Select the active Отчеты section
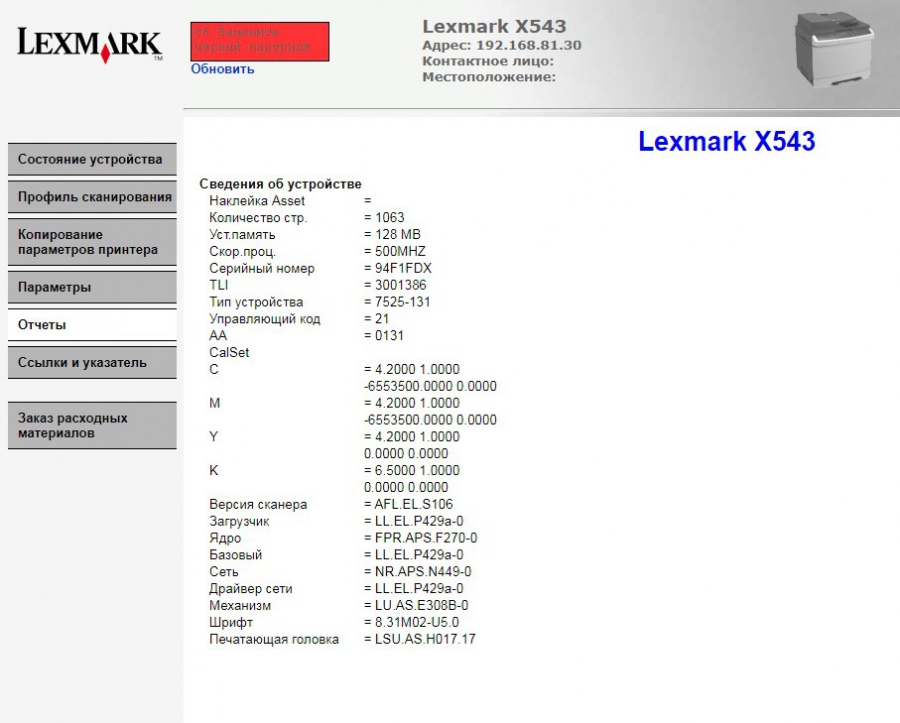The width and height of the screenshot is (900, 723). coord(92,325)
